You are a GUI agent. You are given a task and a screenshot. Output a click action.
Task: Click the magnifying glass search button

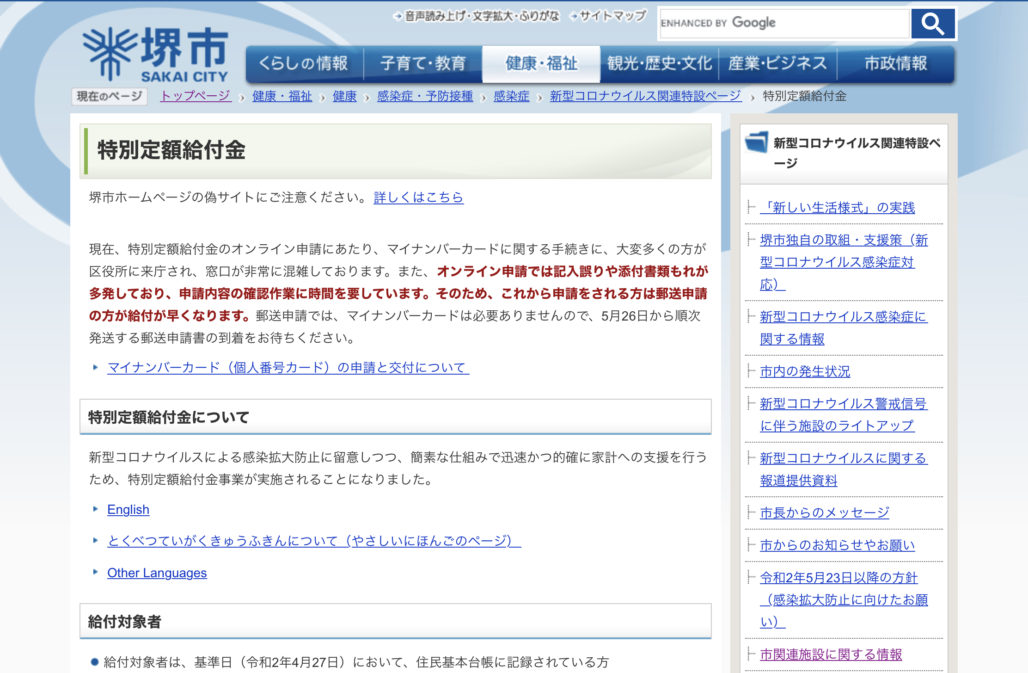pyautogui.click(x=932, y=24)
